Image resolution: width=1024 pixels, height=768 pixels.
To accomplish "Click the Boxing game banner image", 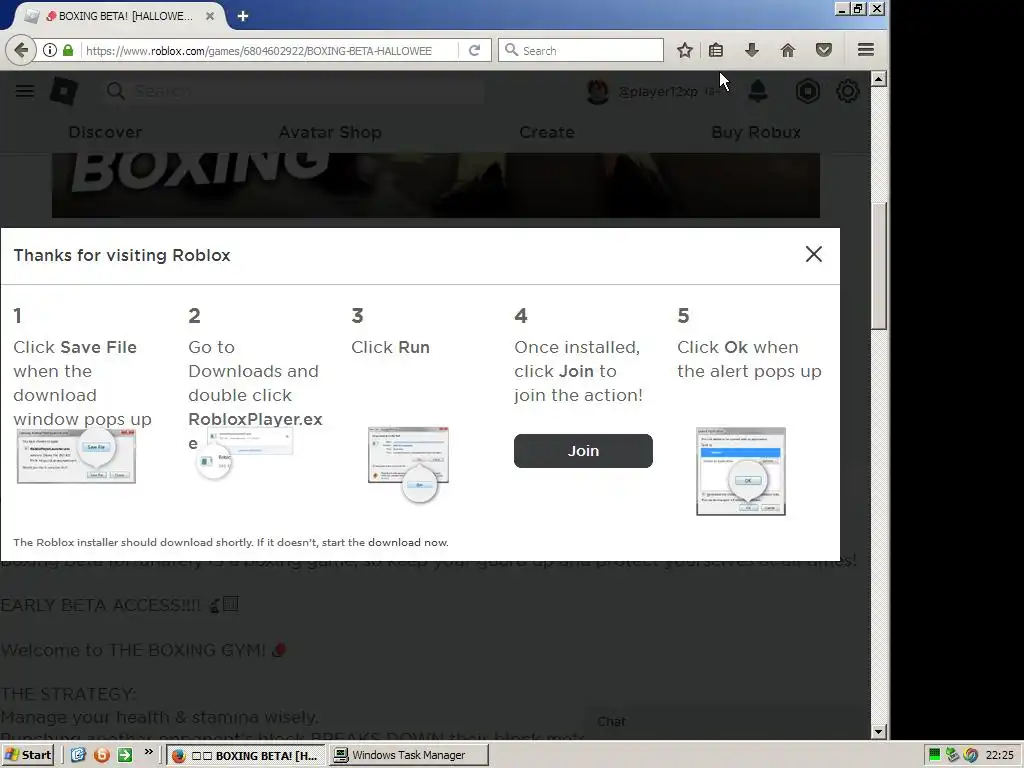I will pyautogui.click(x=436, y=185).
